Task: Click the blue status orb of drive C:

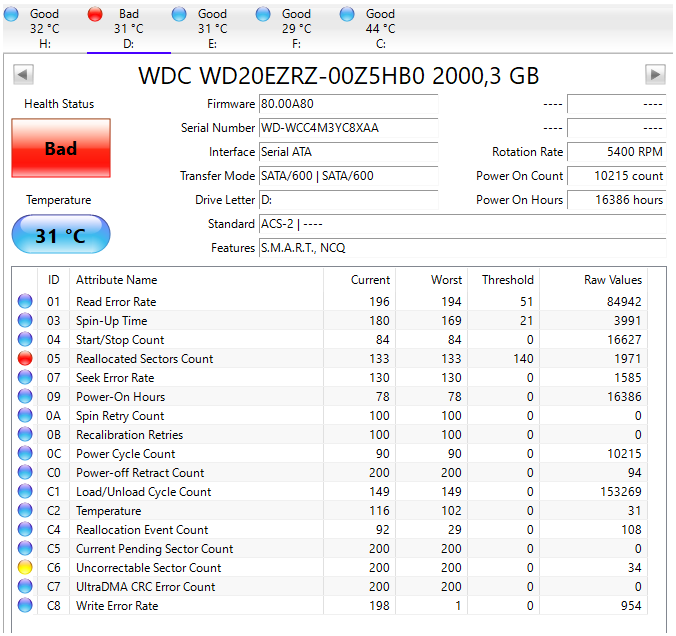Action: tap(347, 14)
